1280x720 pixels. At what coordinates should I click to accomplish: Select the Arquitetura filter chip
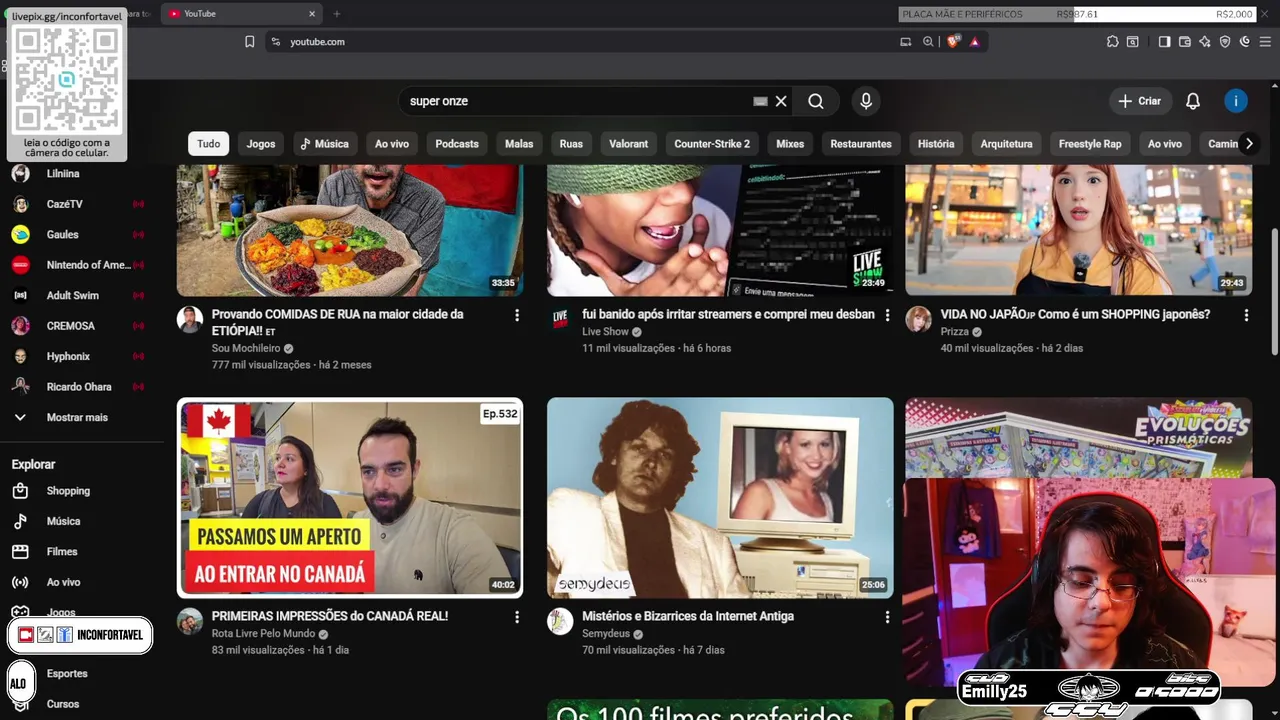pos(1006,144)
